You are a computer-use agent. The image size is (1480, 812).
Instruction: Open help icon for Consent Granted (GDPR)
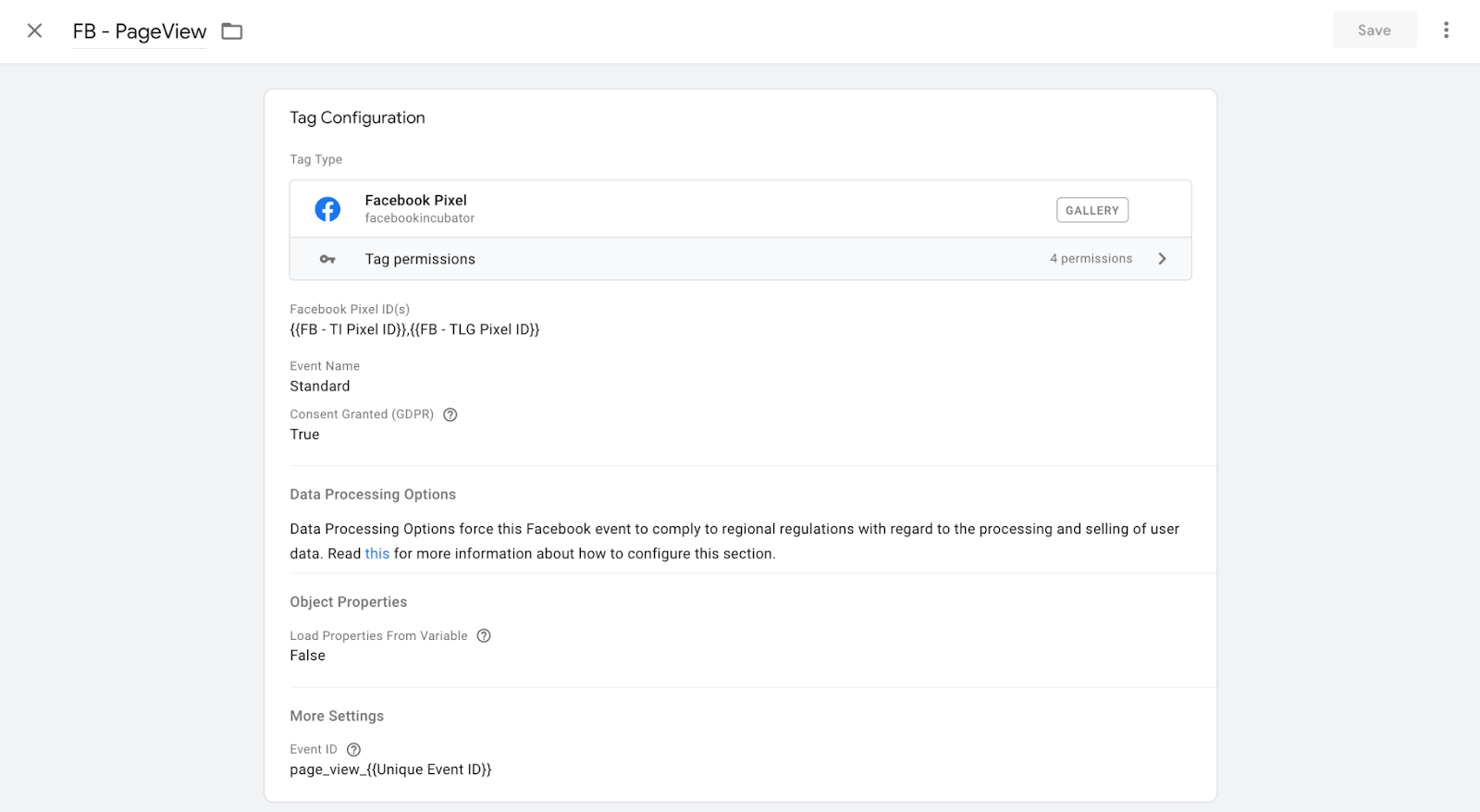click(x=450, y=414)
